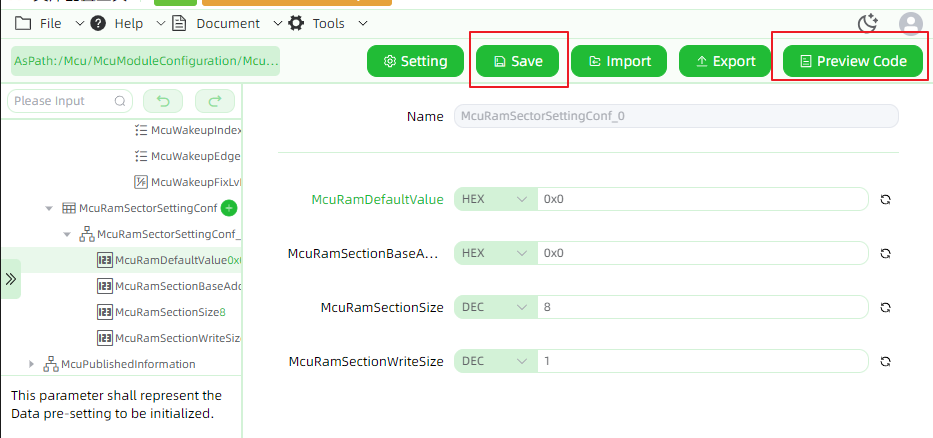This screenshot has width=933, height=438.
Task: Toggle dark mode moon icon
Action: tap(868, 23)
